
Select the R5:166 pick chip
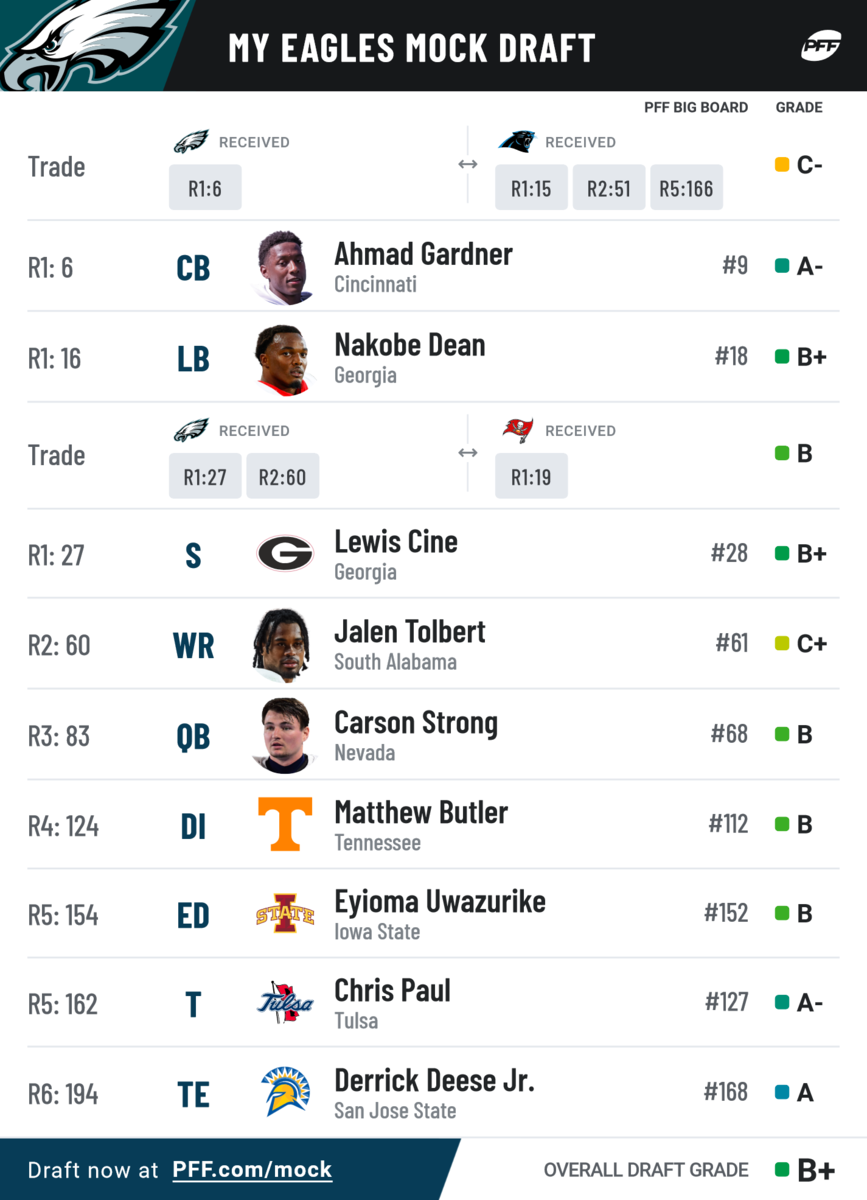[x=687, y=188]
